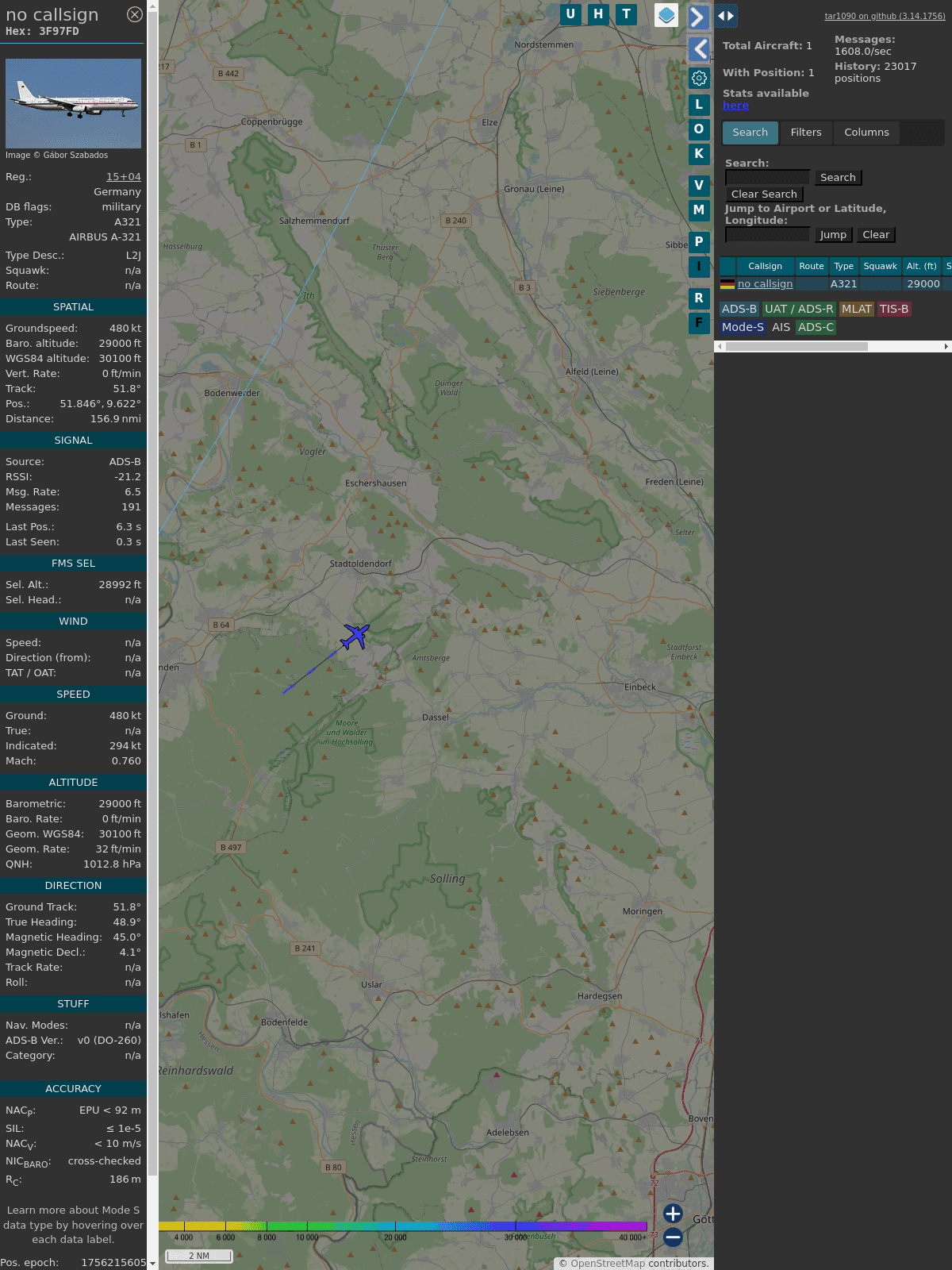Screen dimensions: 952x1270
Task: Click the Jump to Airport input field
Action: pyautogui.click(x=767, y=235)
